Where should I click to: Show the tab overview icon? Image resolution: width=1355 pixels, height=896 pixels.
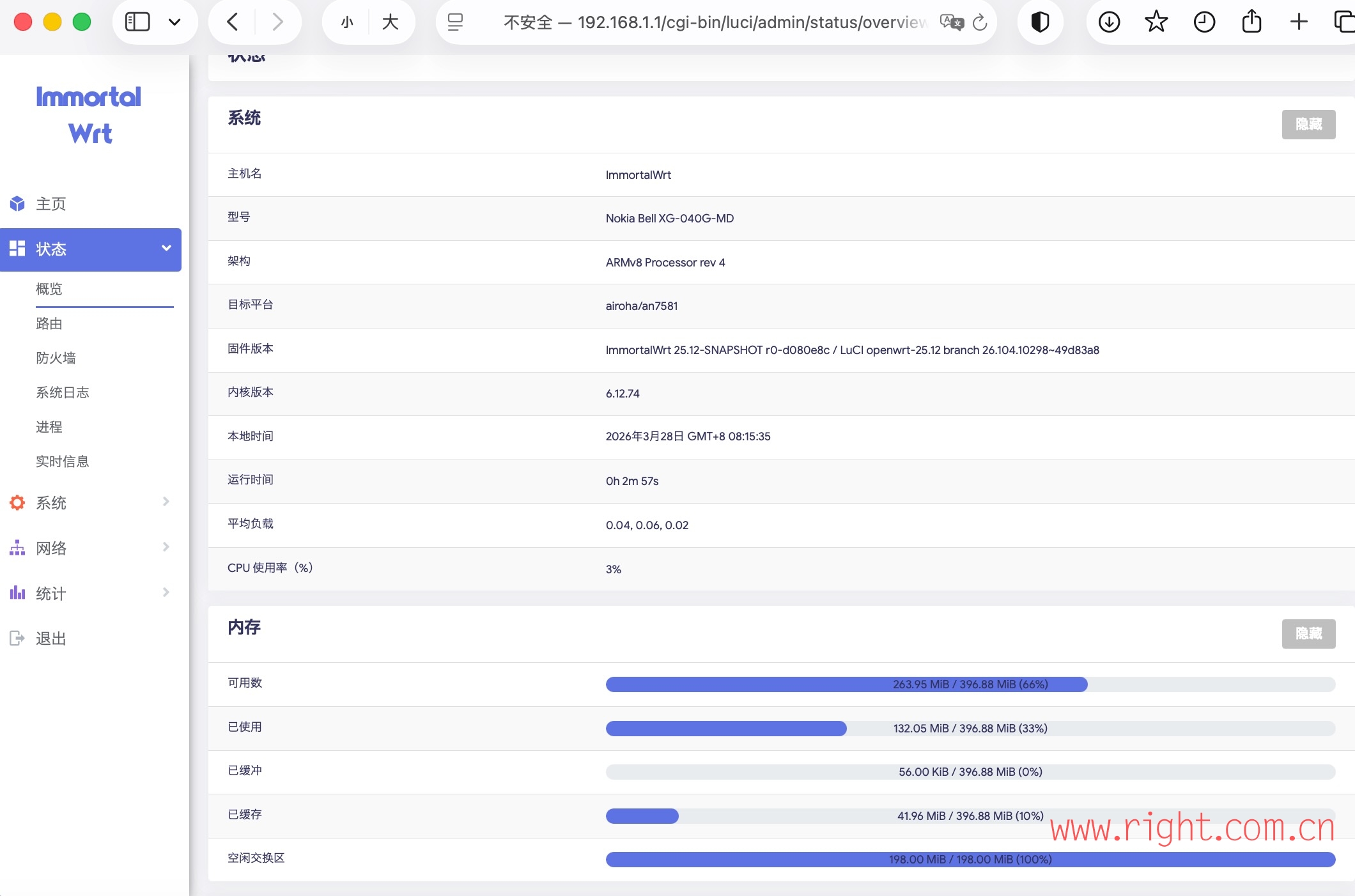pyautogui.click(x=1344, y=22)
